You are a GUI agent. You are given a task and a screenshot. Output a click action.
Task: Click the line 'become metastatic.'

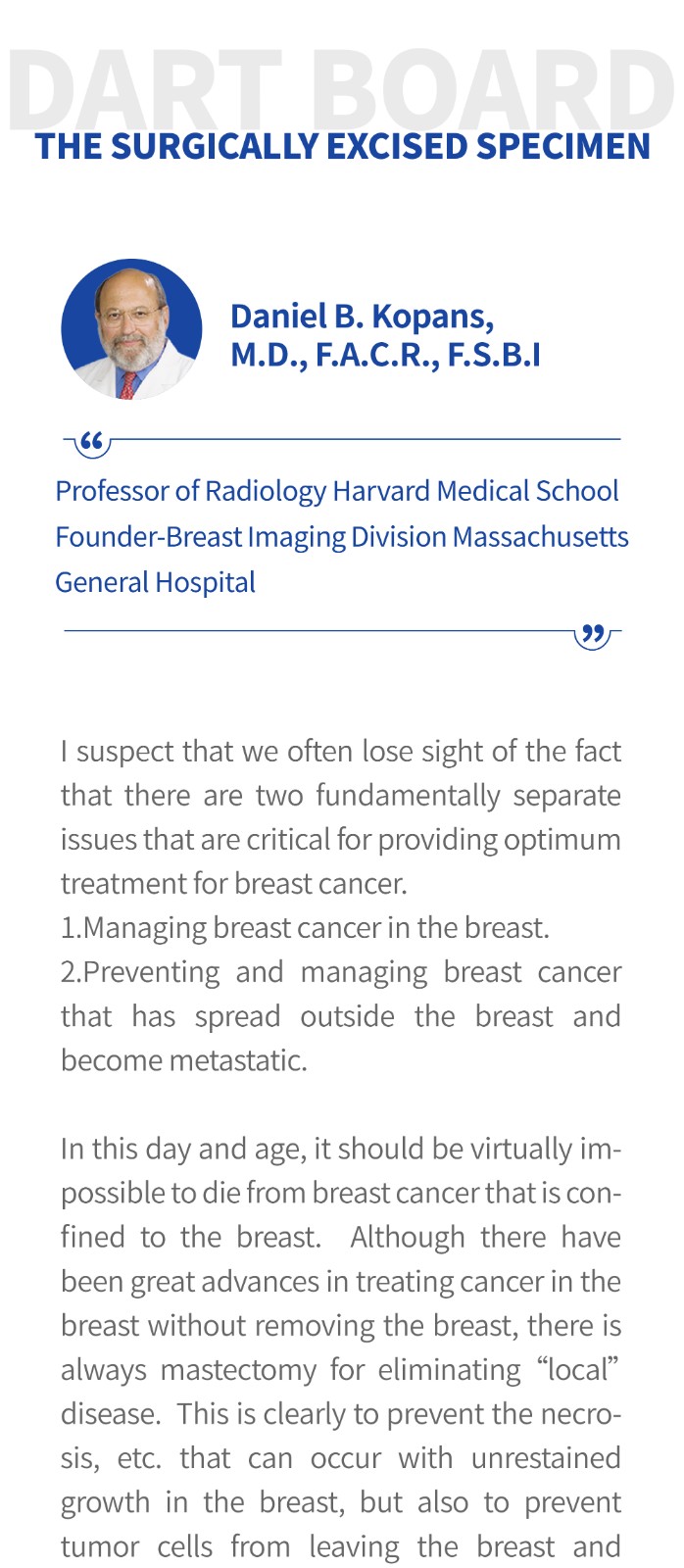pyautogui.click(x=184, y=1060)
